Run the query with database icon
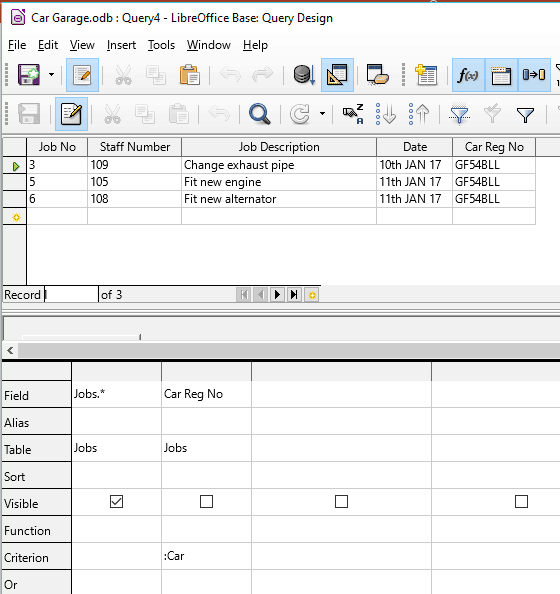 [304, 75]
